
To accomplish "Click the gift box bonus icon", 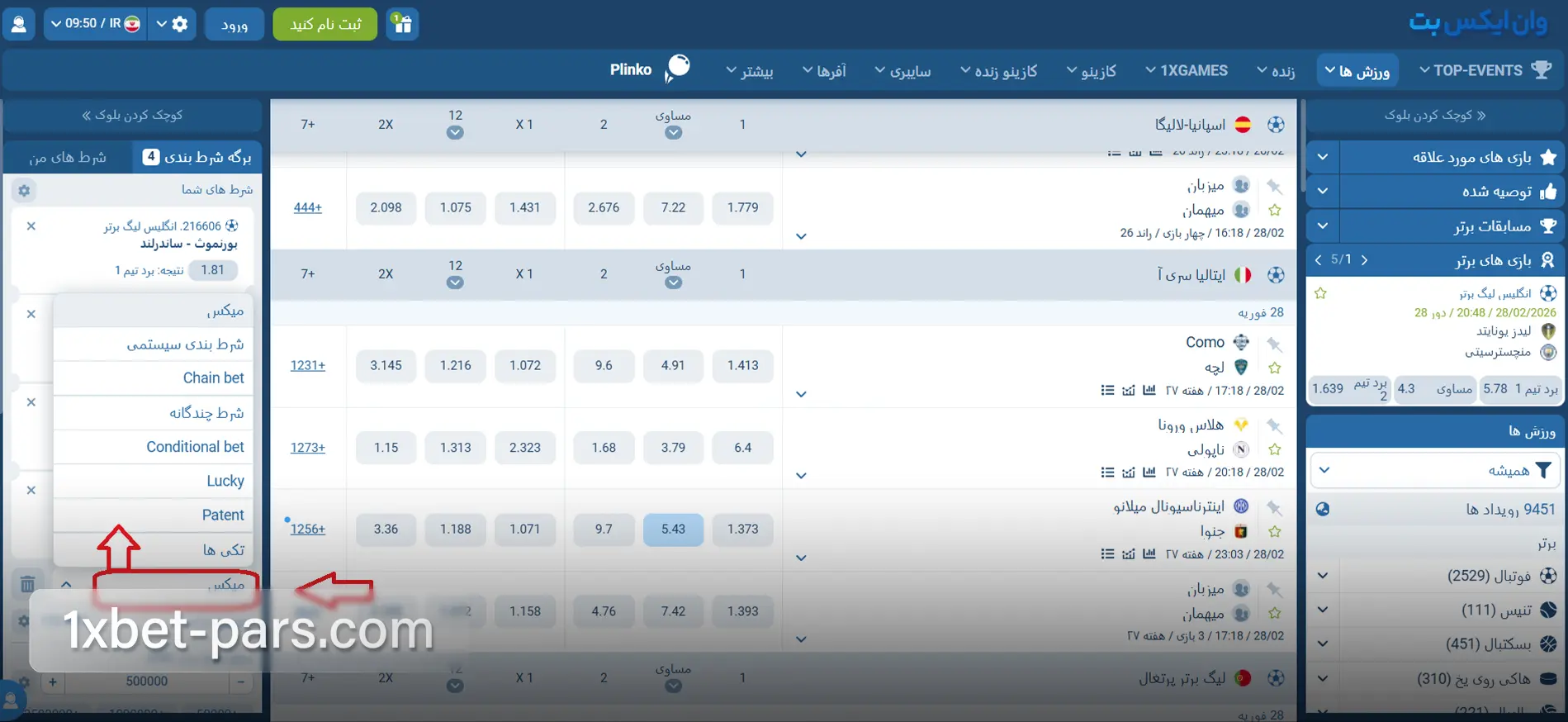I will [402, 24].
